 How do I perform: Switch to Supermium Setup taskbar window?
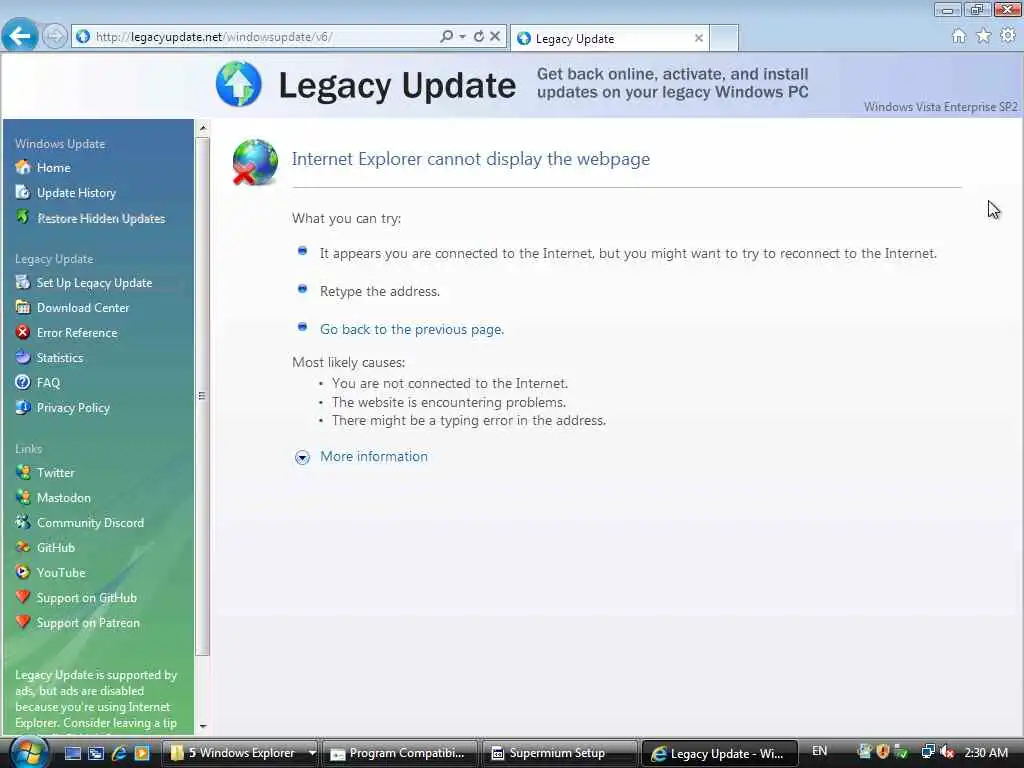click(559, 753)
